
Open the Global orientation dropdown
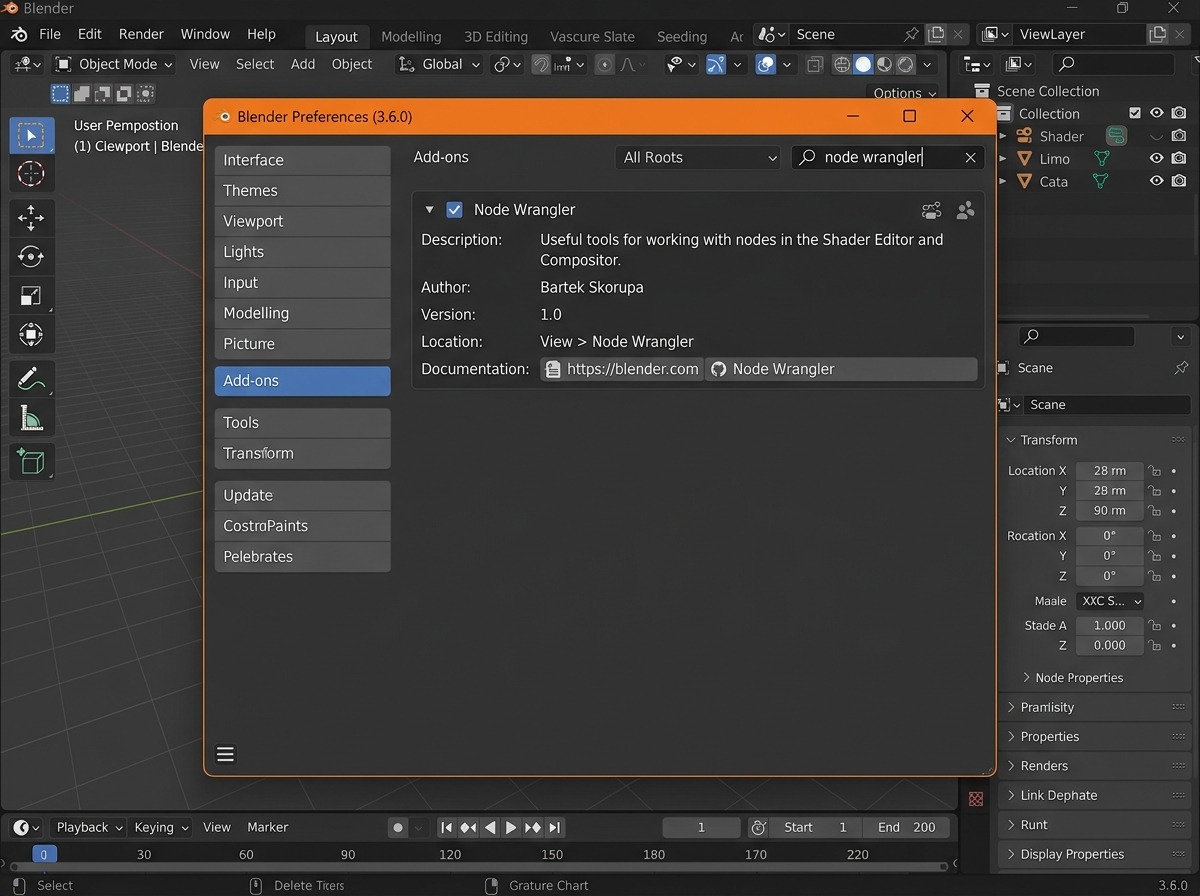pos(440,64)
